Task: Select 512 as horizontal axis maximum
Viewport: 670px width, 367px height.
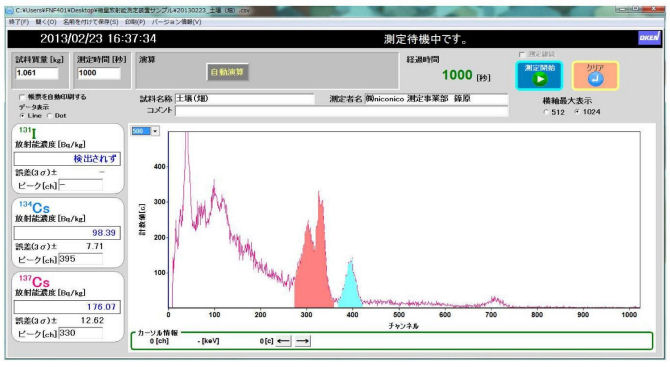Action: (546, 112)
